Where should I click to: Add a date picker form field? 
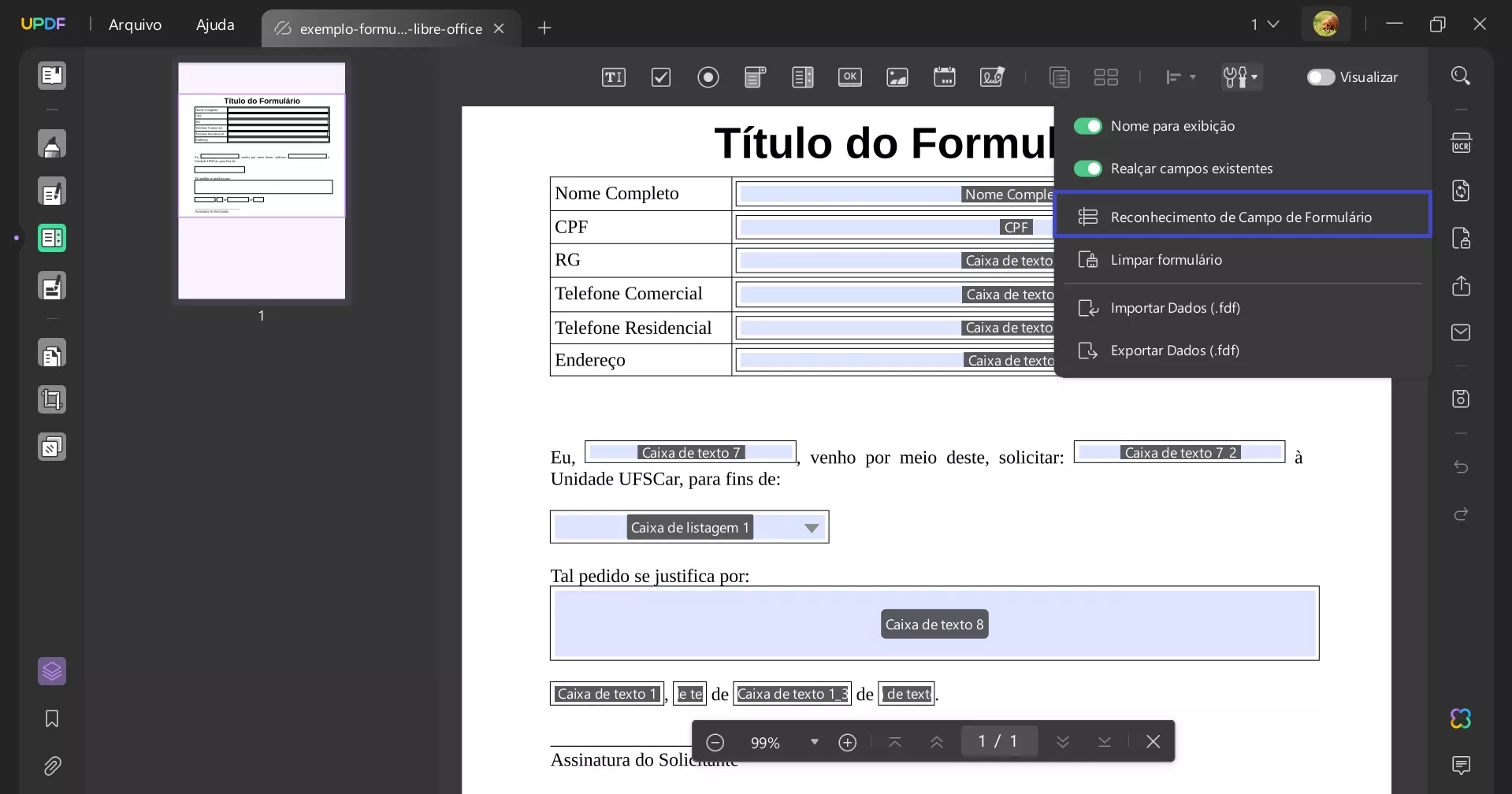[945, 76]
